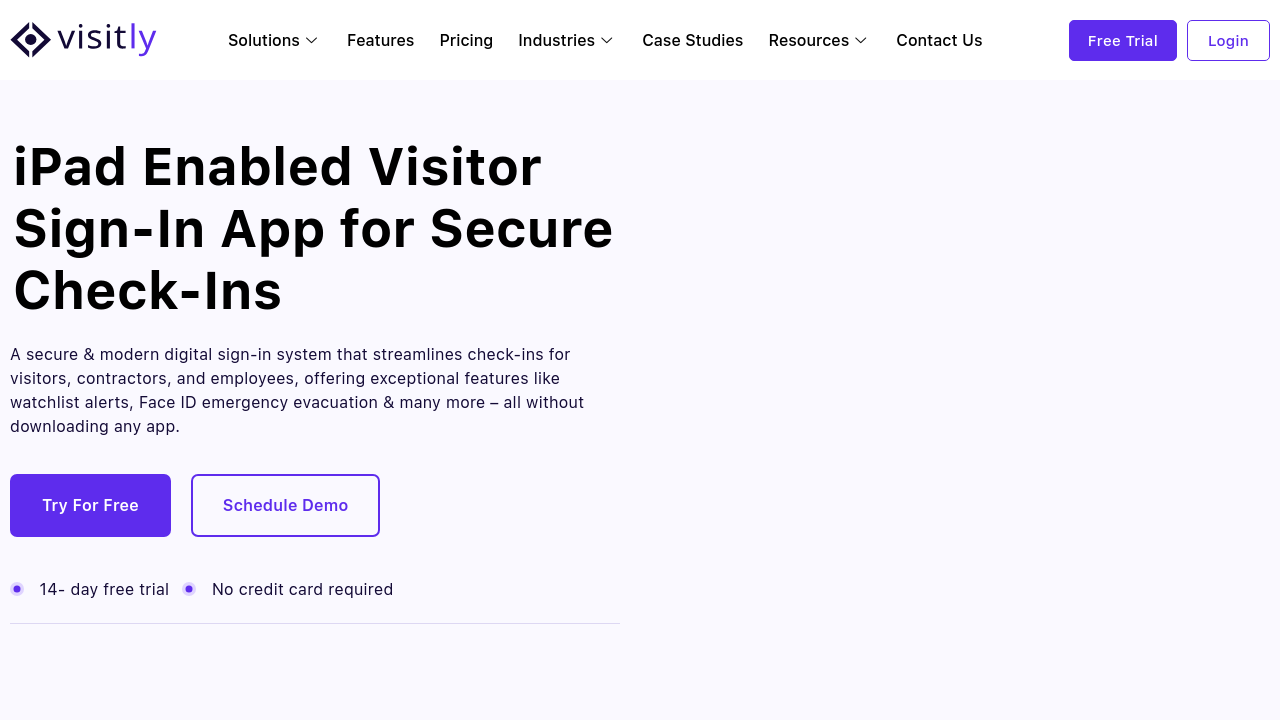The image size is (1280, 720).
Task: Click the Try For Free button
Action: [90, 505]
